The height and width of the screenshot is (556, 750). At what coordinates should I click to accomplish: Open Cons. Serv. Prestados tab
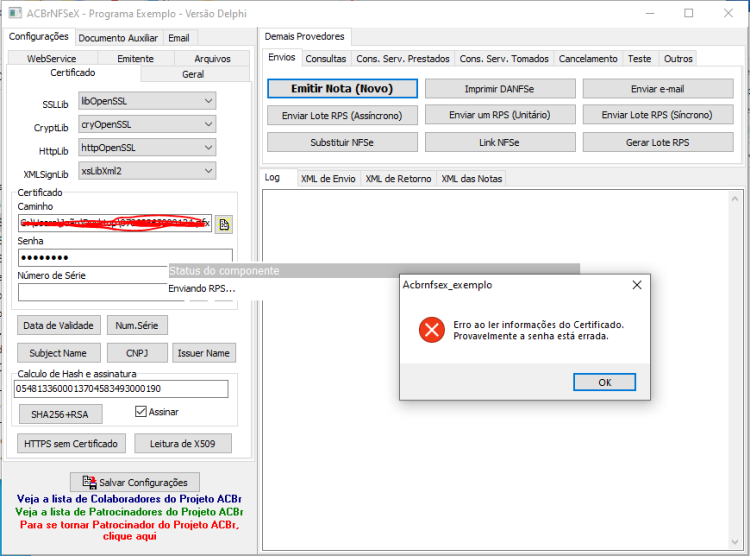(403, 58)
